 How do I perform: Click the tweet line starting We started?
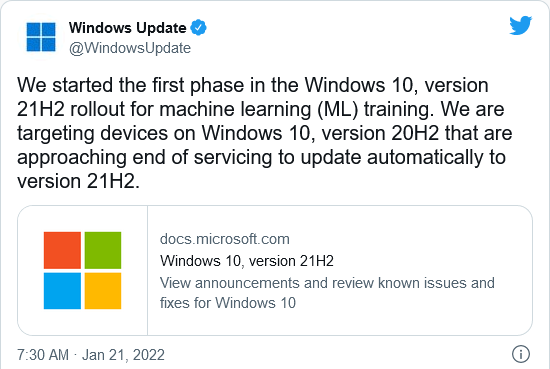pyautogui.click(x=253, y=85)
